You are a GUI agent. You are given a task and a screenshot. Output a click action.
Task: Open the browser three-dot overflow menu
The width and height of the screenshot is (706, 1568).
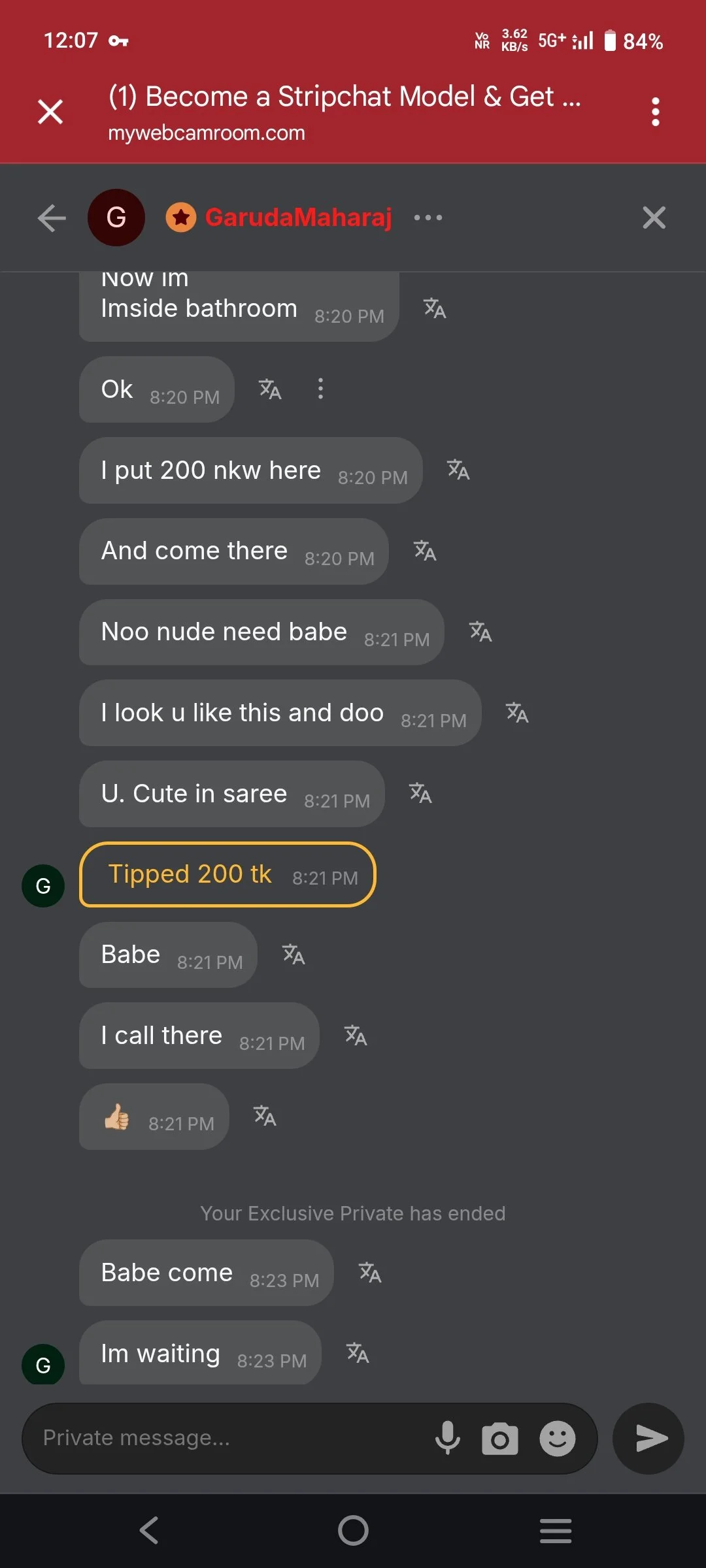coord(655,112)
